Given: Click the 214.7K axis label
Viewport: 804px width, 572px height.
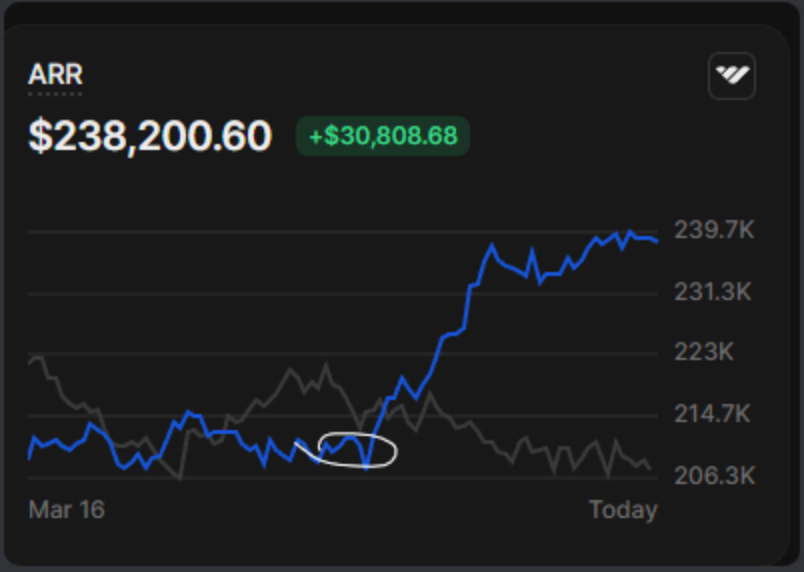Looking at the screenshot, I should pos(713,414).
